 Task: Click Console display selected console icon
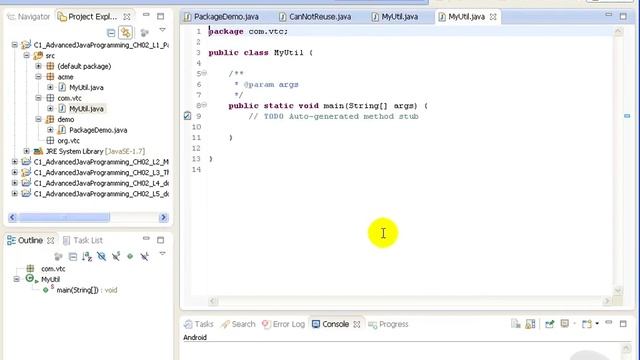(x=565, y=324)
